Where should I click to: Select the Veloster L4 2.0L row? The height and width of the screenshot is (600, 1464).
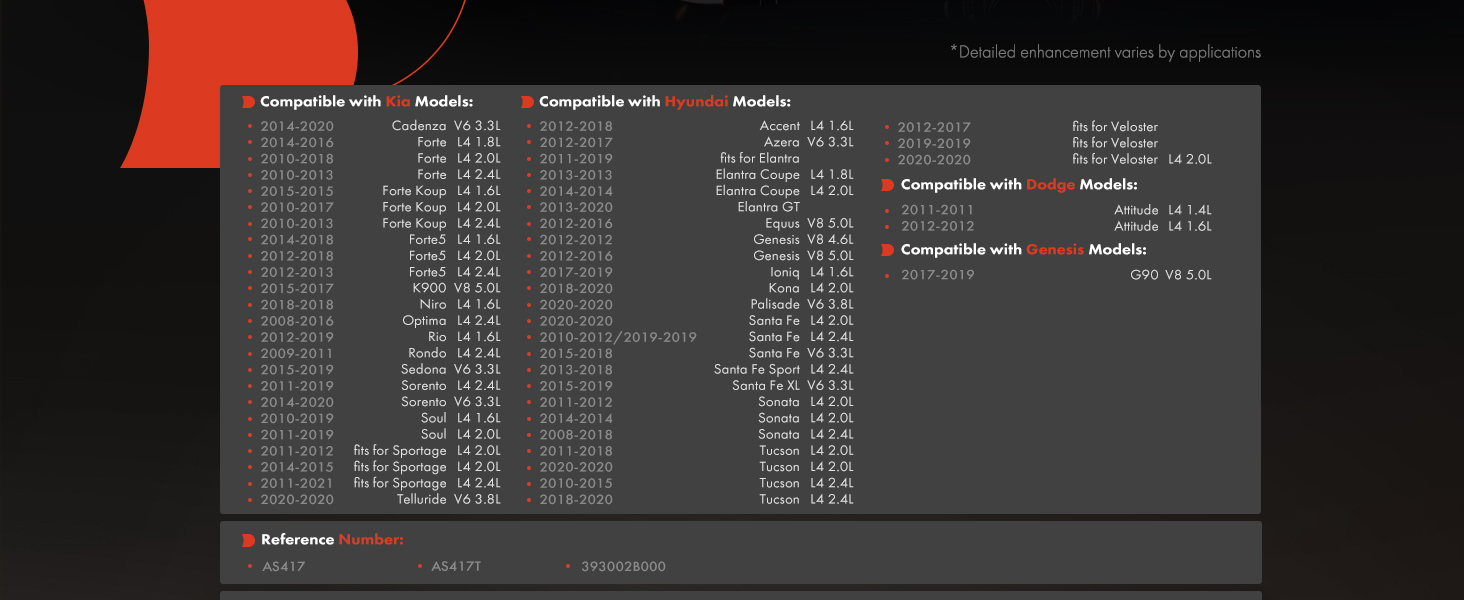point(1048,159)
